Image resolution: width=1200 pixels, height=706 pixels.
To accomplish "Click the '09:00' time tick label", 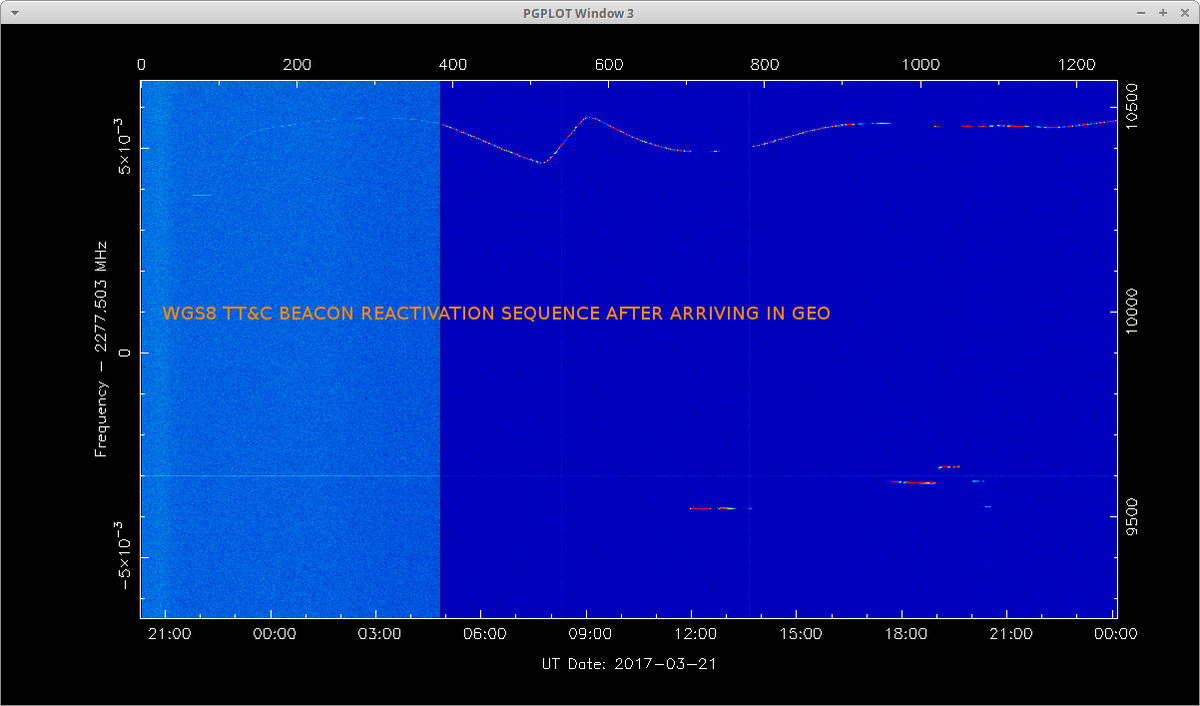I will point(590,633).
